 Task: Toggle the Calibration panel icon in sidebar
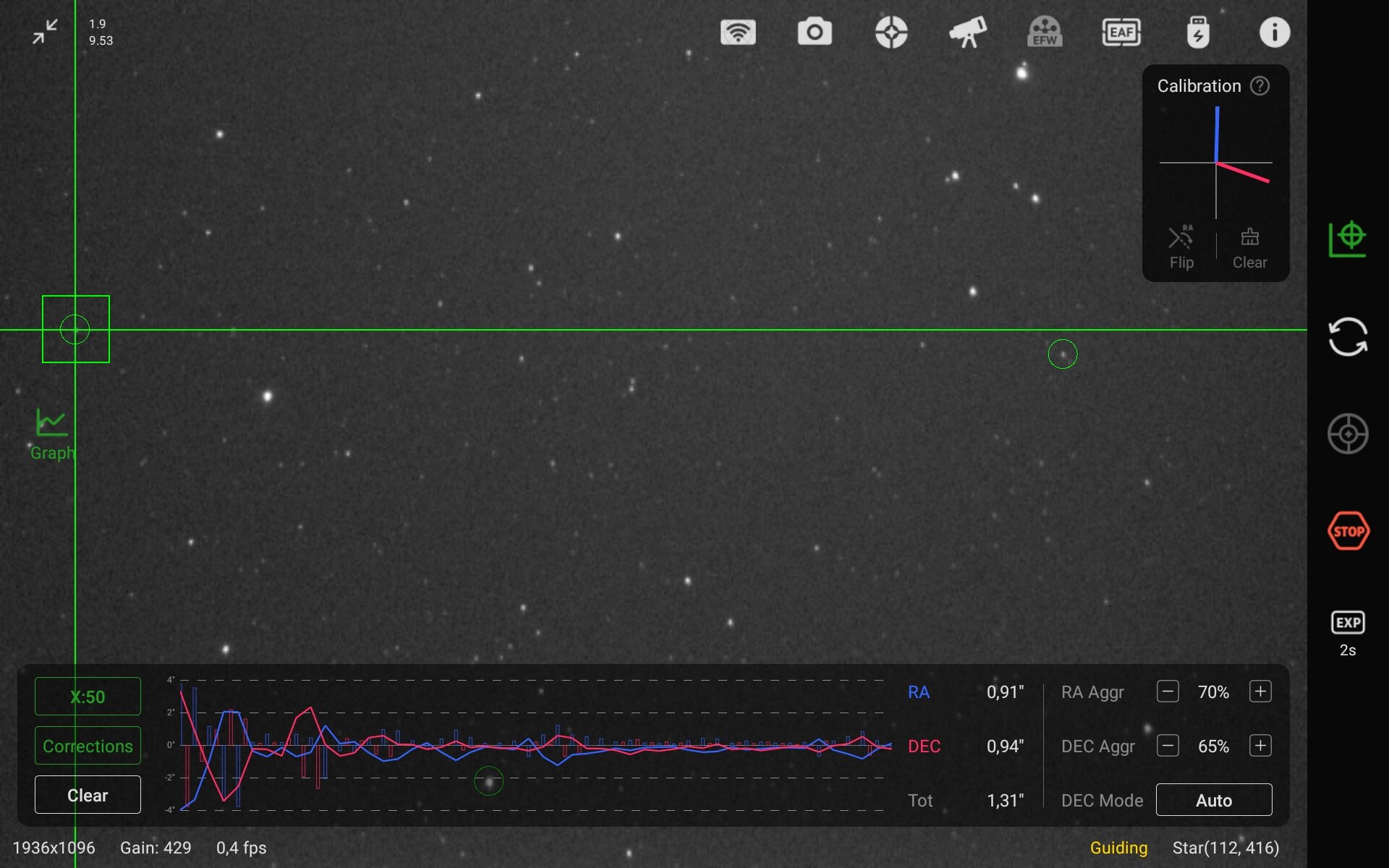(x=1348, y=239)
